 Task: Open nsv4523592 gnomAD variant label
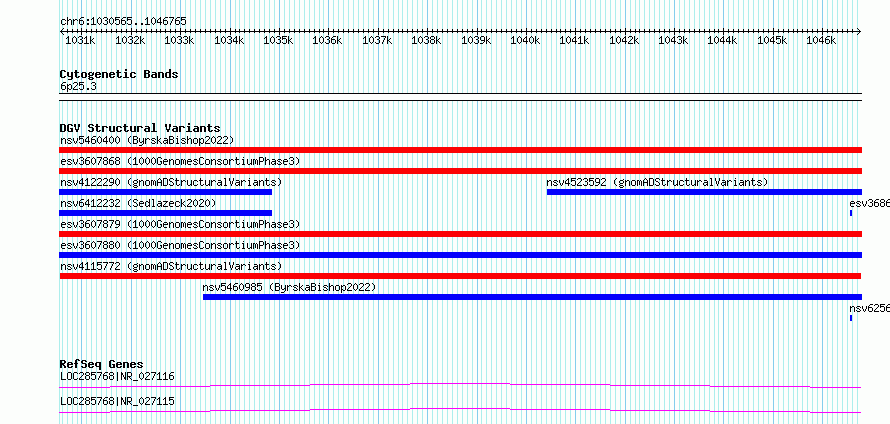[657, 182]
